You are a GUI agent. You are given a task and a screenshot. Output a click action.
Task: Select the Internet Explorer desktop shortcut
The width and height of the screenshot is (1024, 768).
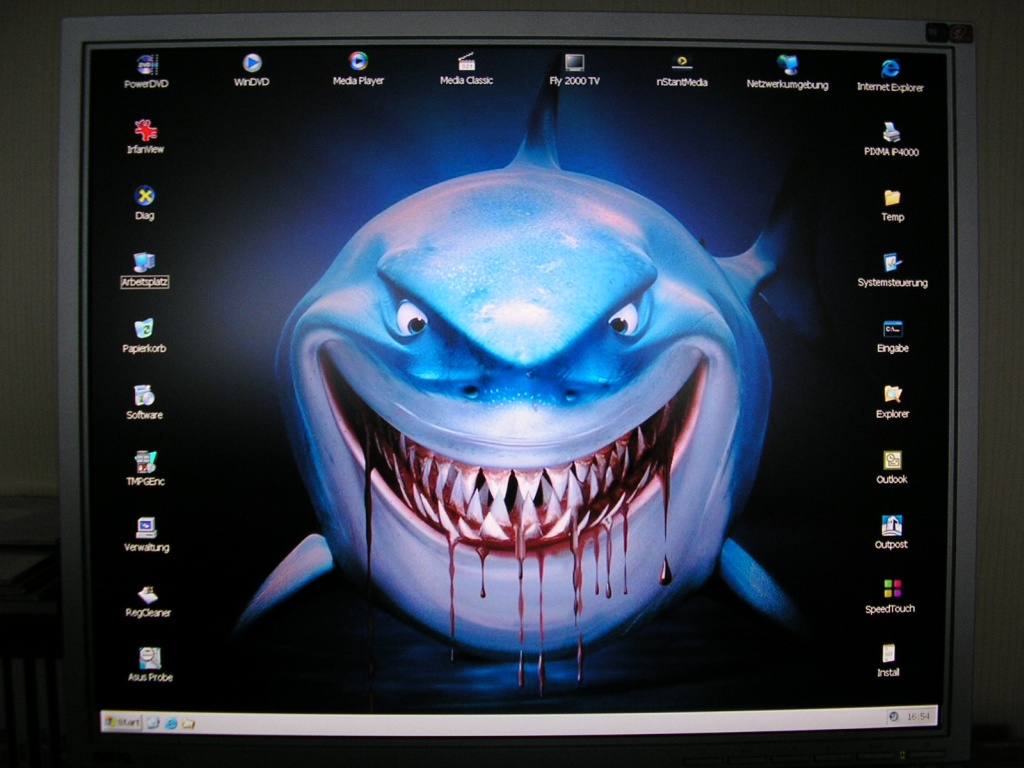coord(890,69)
